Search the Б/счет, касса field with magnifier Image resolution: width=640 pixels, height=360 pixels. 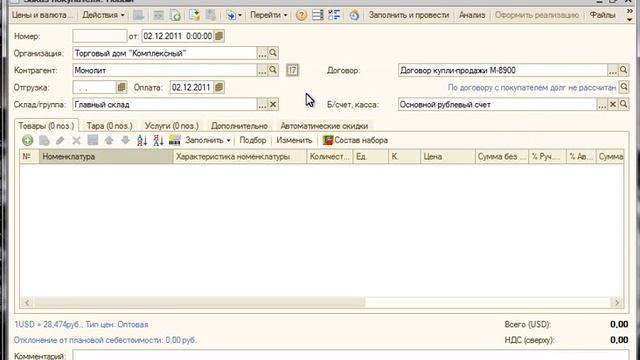point(624,104)
